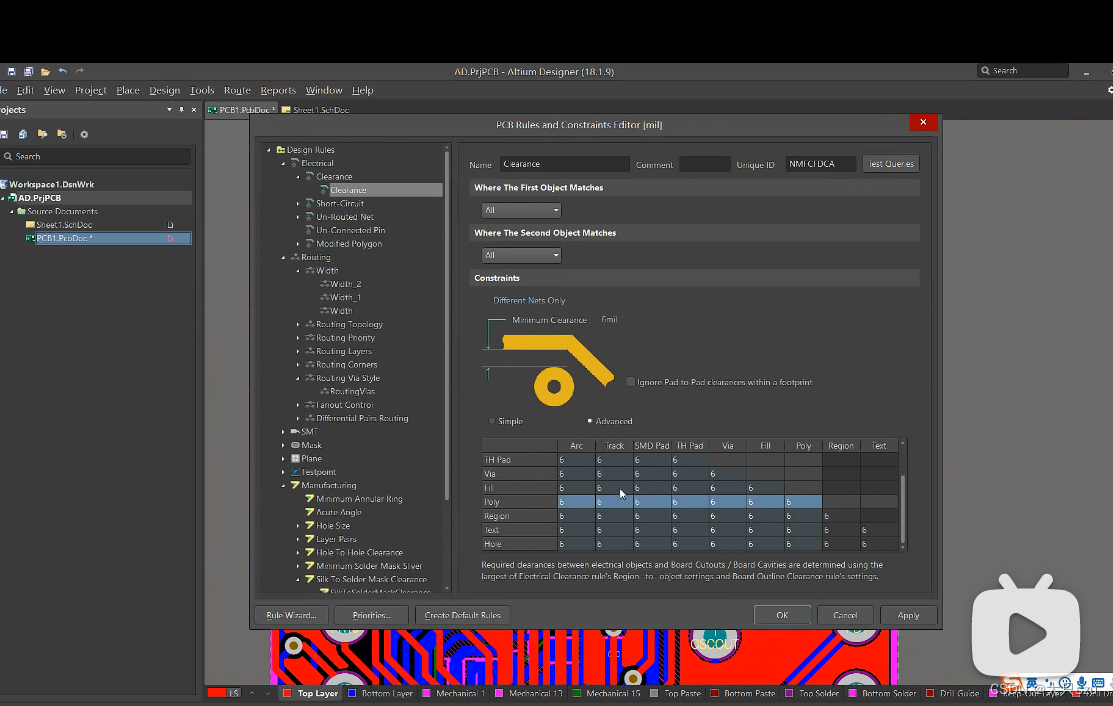Click the Redo arrow icon
The image size is (1113, 706).
click(x=80, y=71)
